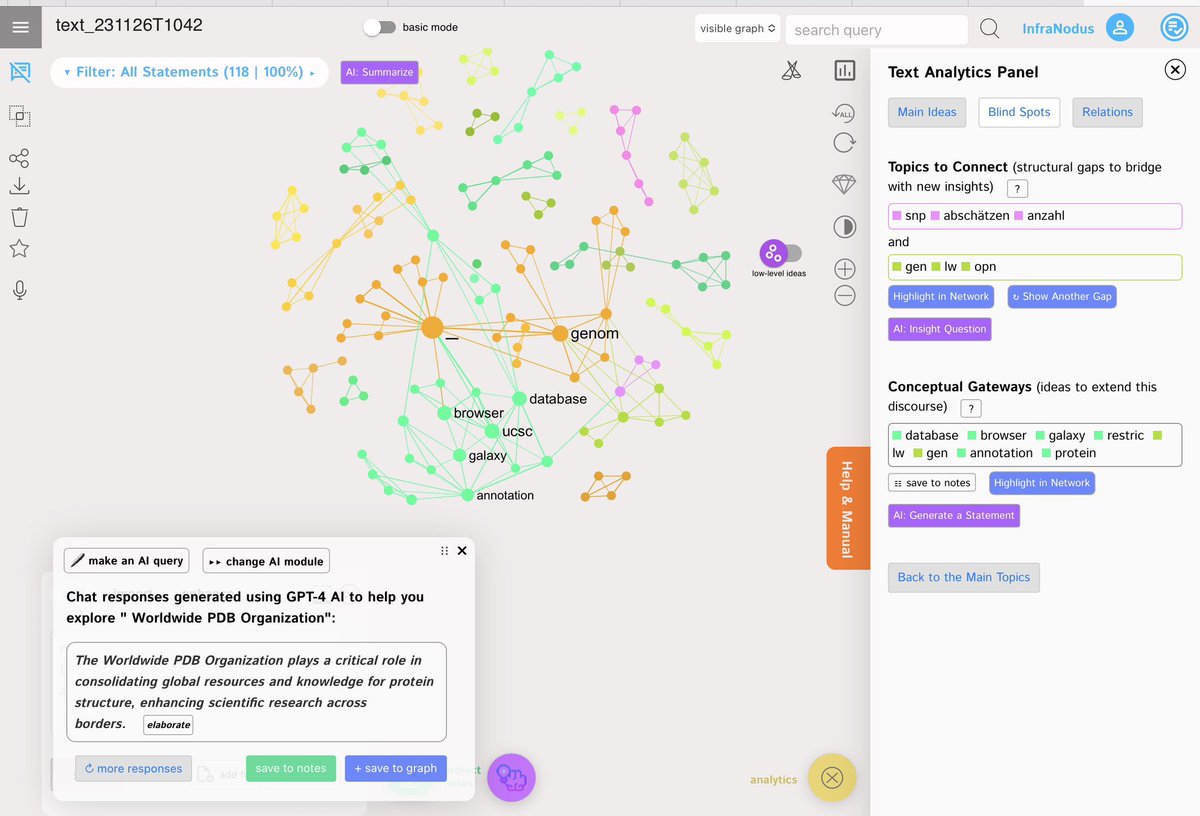Click the show ALL nodes reset icon
This screenshot has height=816, width=1200.
click(844, 112)
